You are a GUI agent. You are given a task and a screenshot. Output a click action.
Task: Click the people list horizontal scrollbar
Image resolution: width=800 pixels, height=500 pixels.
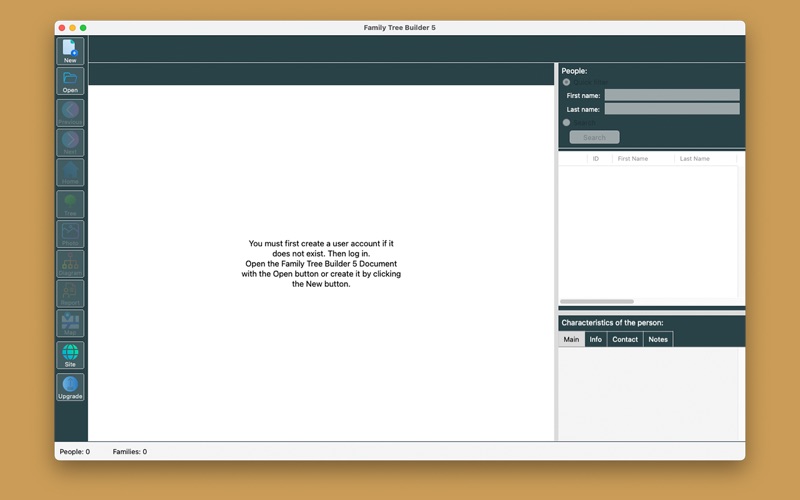(597, 301)
